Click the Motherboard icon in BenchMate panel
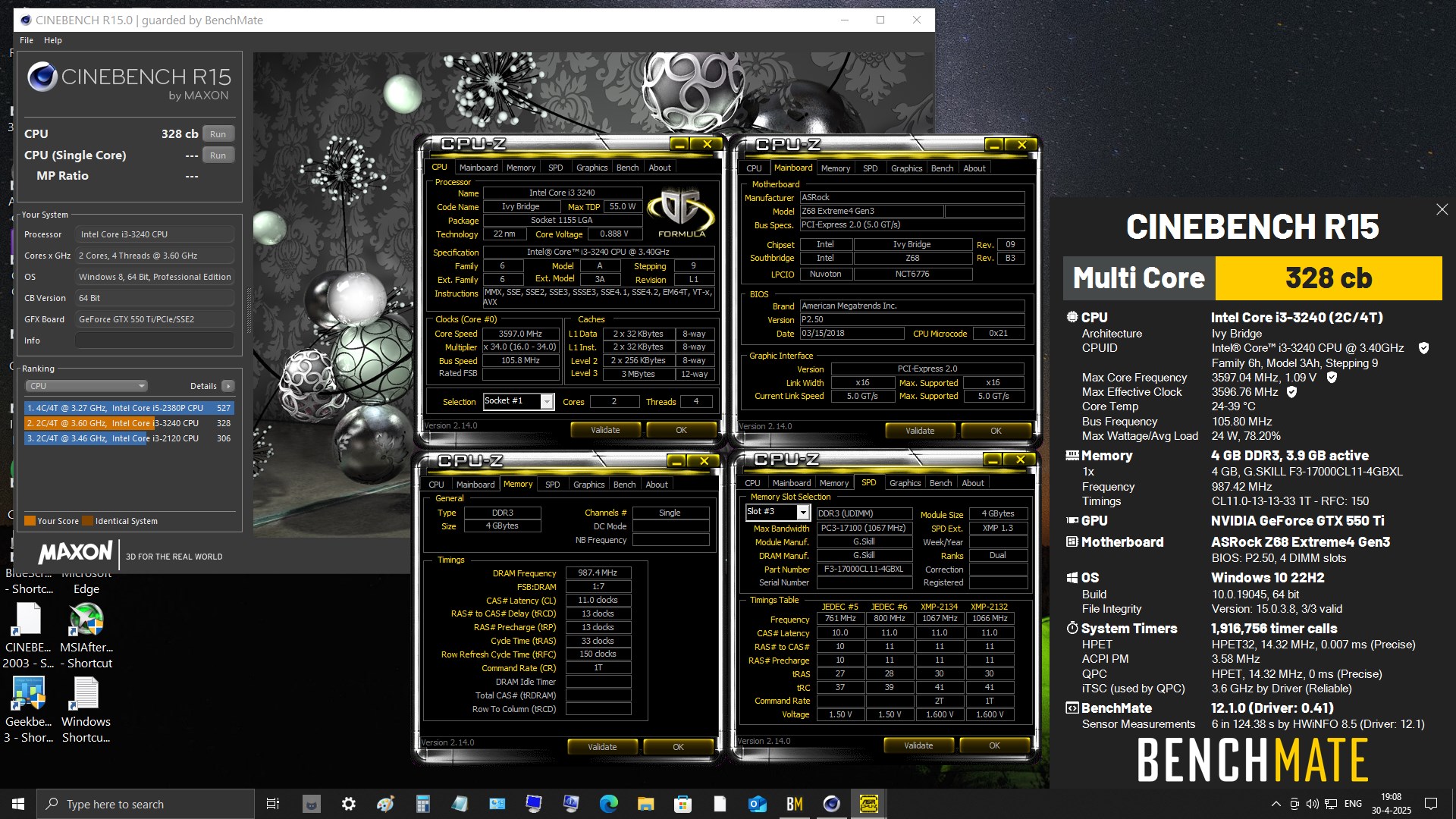The height and width of the screenshot is (819, 1456). click(1072, 542)
